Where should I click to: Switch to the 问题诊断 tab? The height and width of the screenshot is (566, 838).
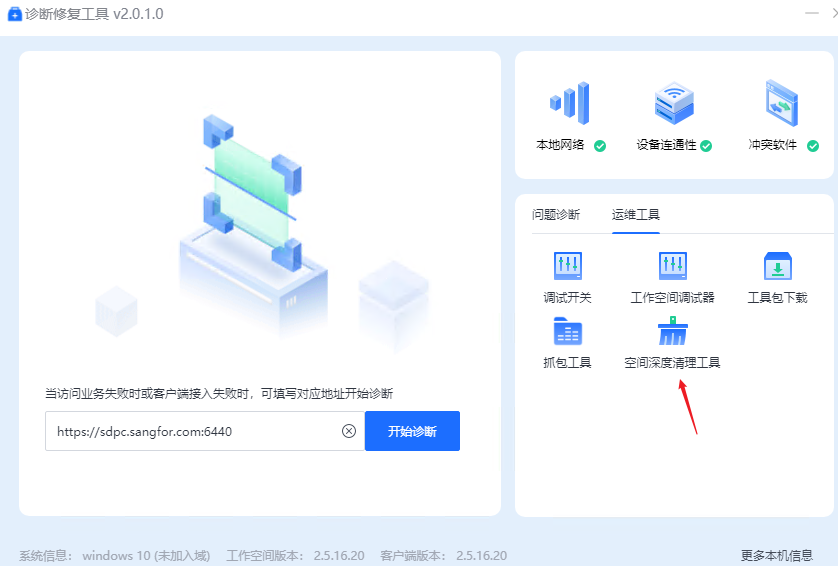(555, 214)
